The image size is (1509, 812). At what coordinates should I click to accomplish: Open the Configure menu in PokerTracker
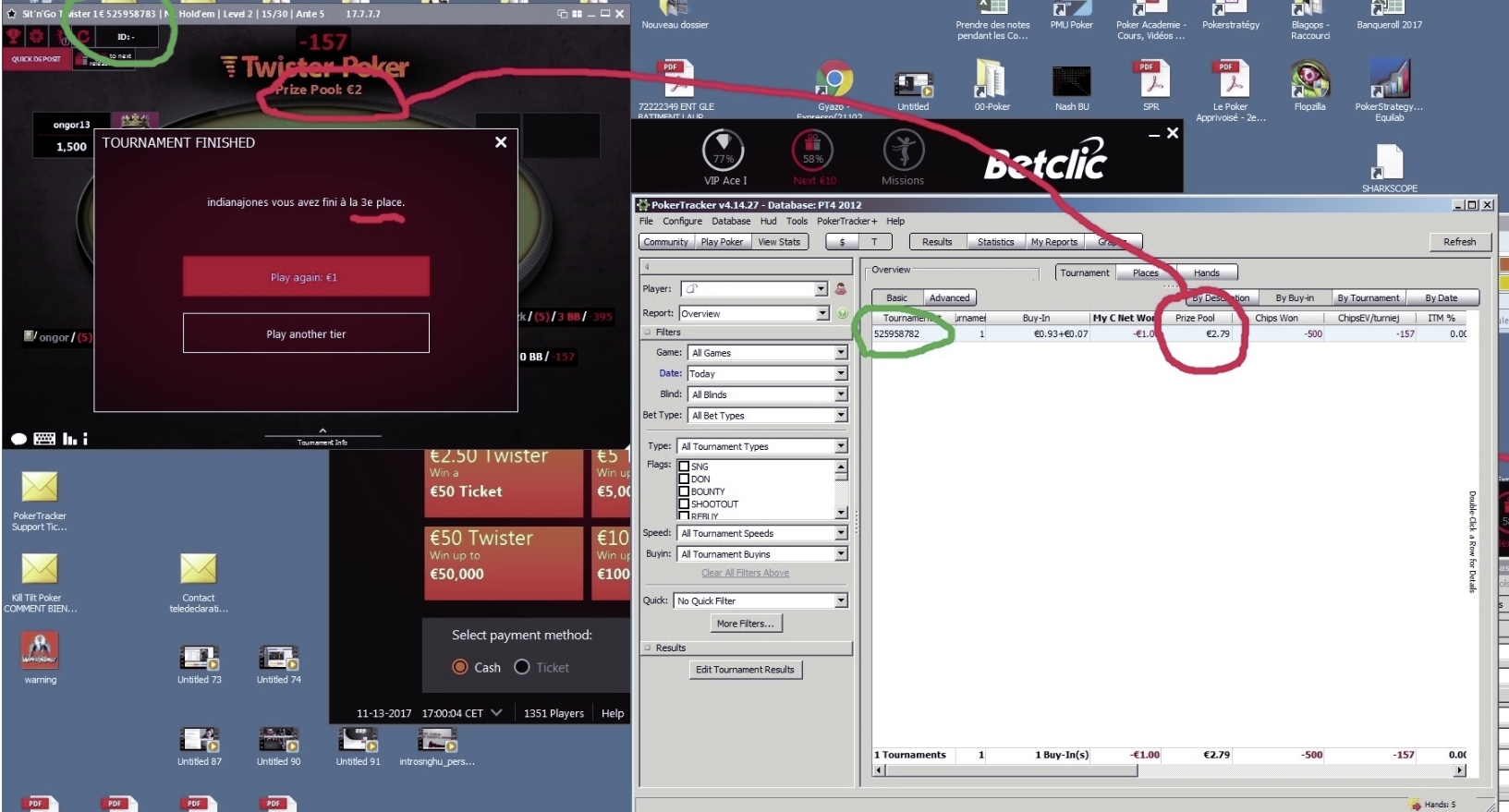[x=682, y=221]
